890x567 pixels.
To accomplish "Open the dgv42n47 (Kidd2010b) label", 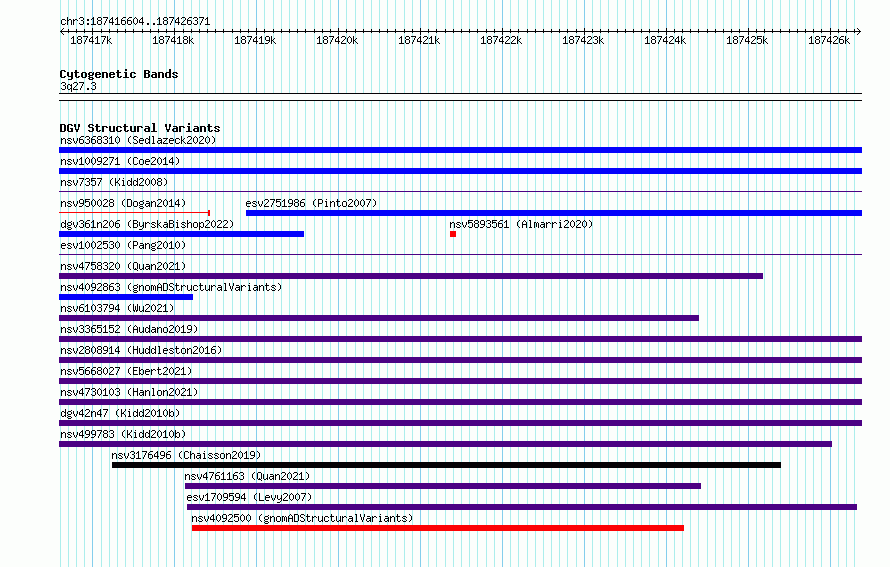I will pyautogui.click(x=120, y=413).
